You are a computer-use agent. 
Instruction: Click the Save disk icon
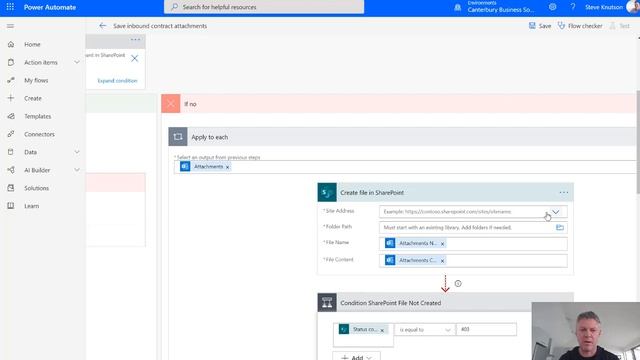click(x=532, y=26)
